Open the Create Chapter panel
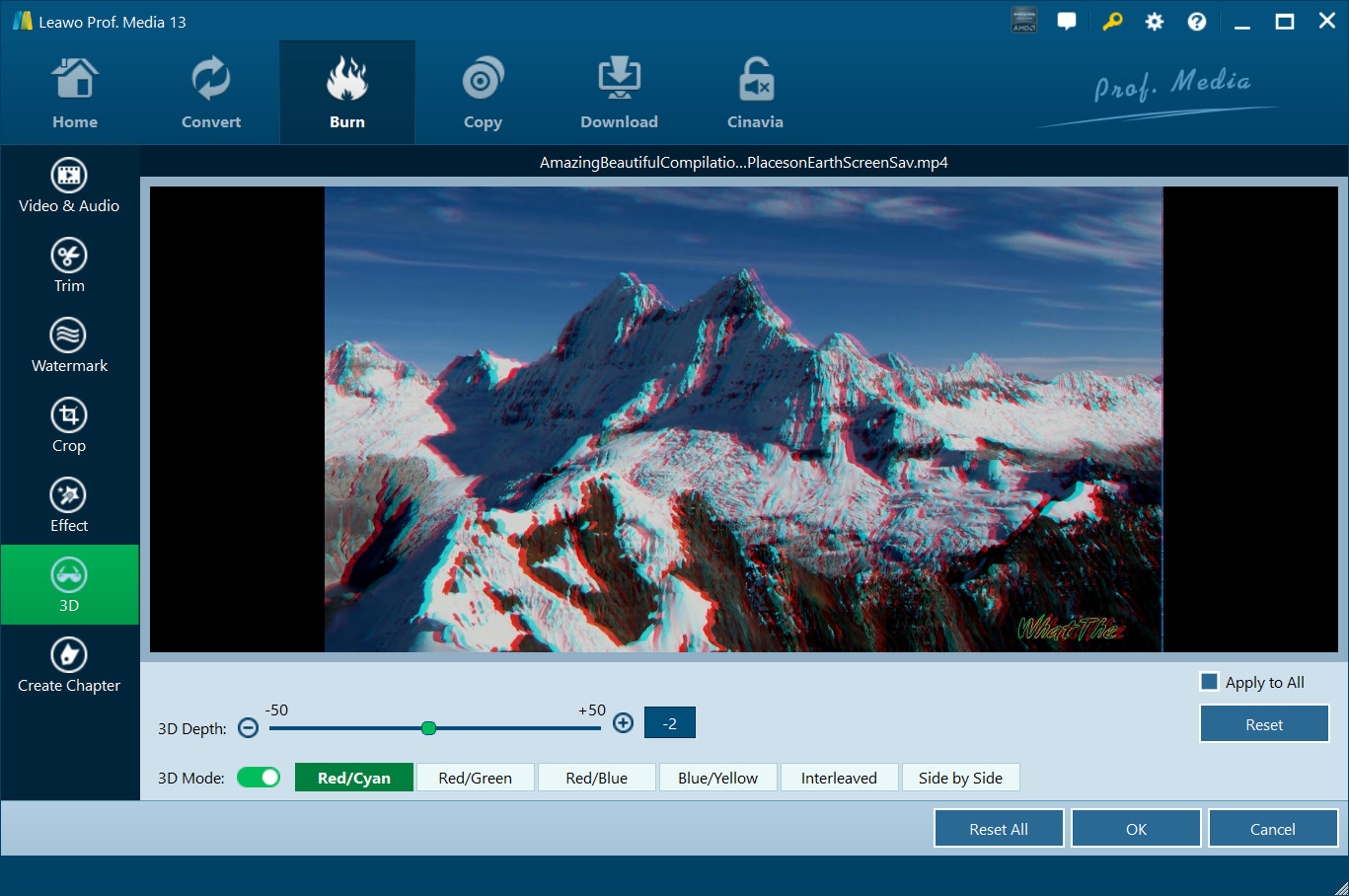This screenshot has width=1349, height=896. pos(69,665)
